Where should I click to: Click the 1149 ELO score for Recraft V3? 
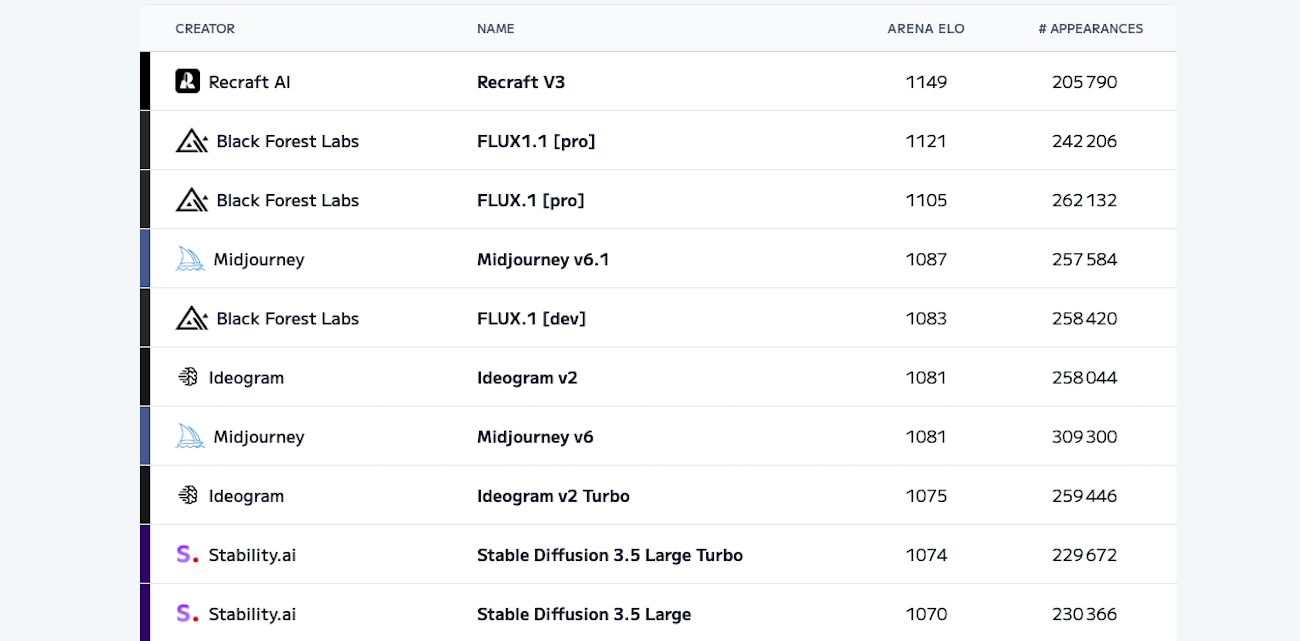point(926,82)
